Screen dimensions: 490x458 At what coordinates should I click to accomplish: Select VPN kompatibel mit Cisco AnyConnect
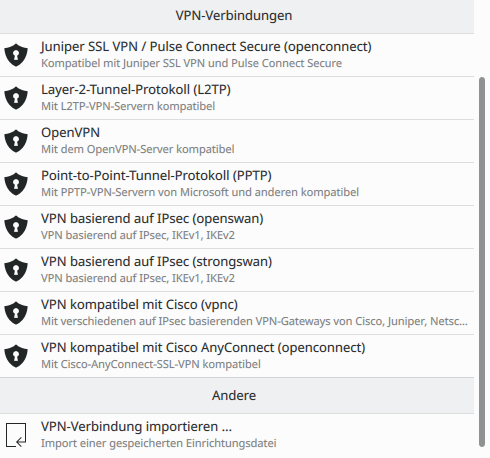click(x=237, y=356)
